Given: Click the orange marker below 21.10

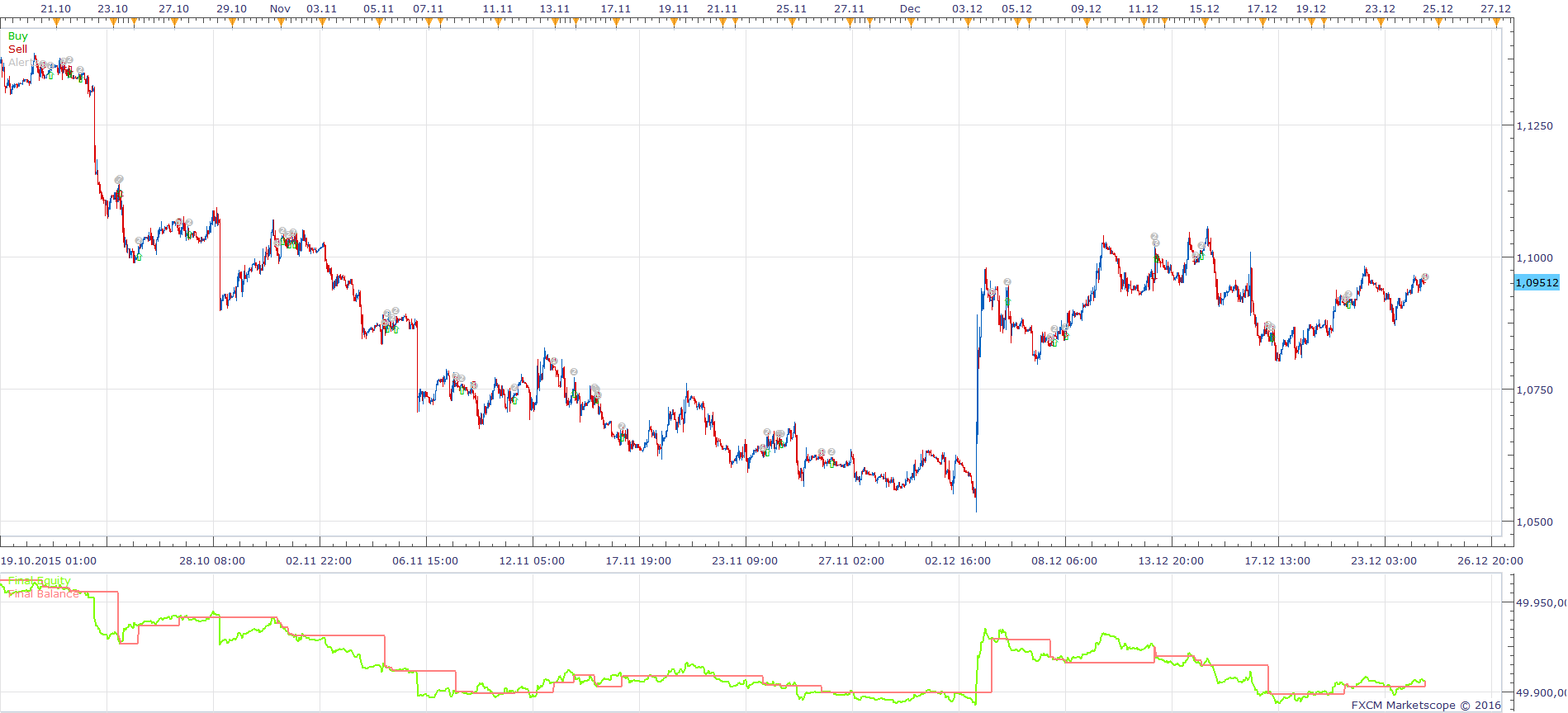Looking at the screenshot, I should [x=55, y=22].
